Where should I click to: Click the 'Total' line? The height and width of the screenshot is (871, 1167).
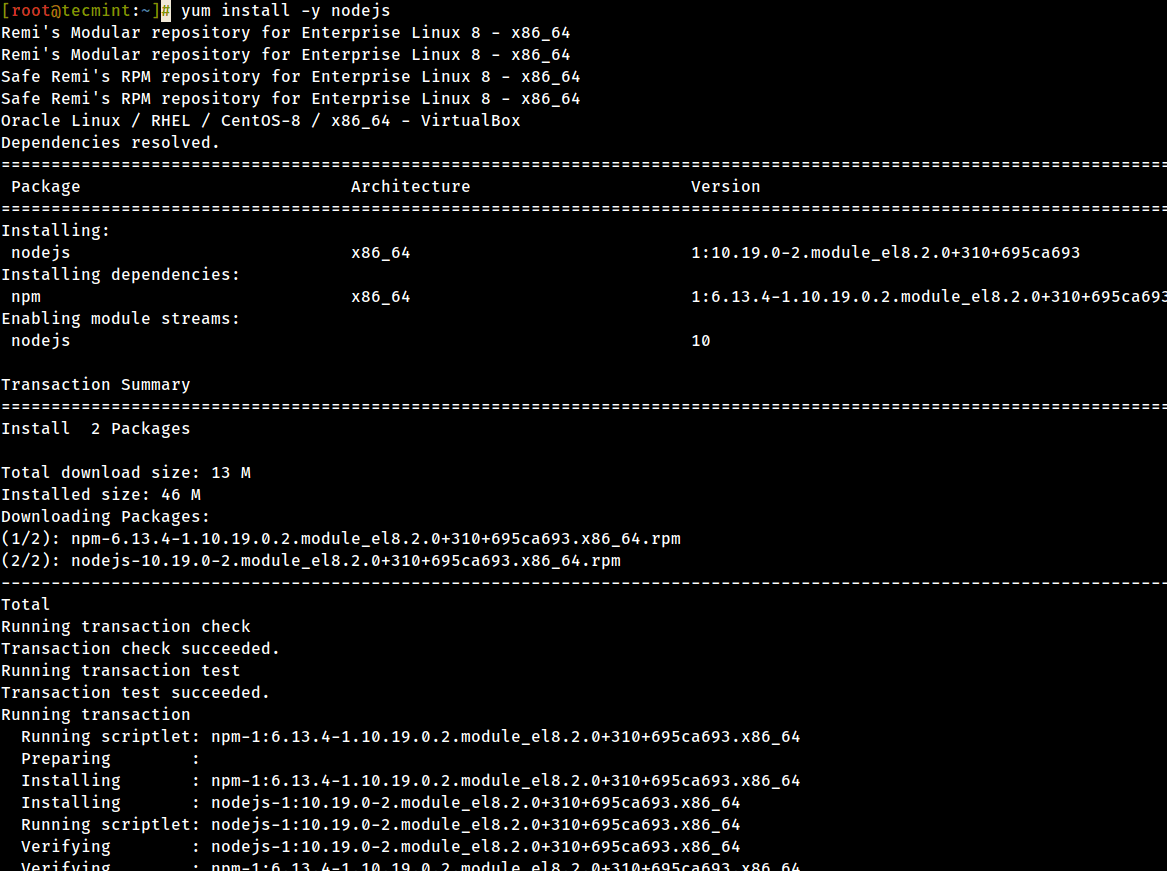25,604
